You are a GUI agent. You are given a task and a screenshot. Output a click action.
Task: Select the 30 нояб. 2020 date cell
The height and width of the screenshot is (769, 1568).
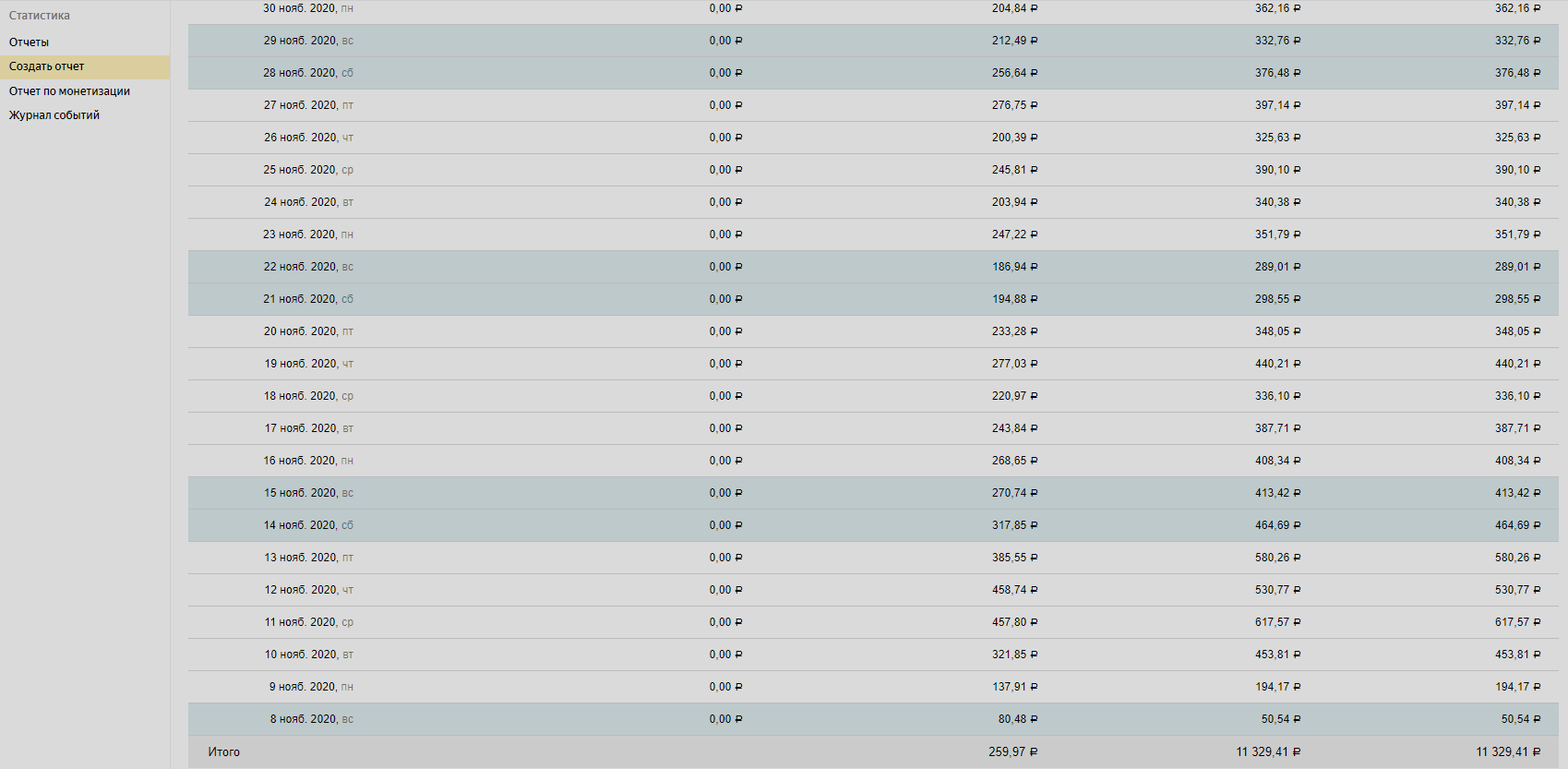pos(308,8)
